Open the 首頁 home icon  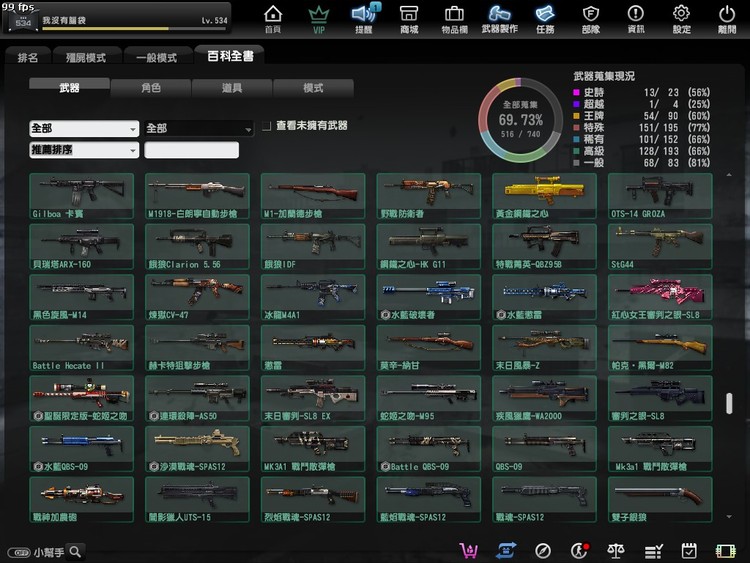click(x=272, y=19)
